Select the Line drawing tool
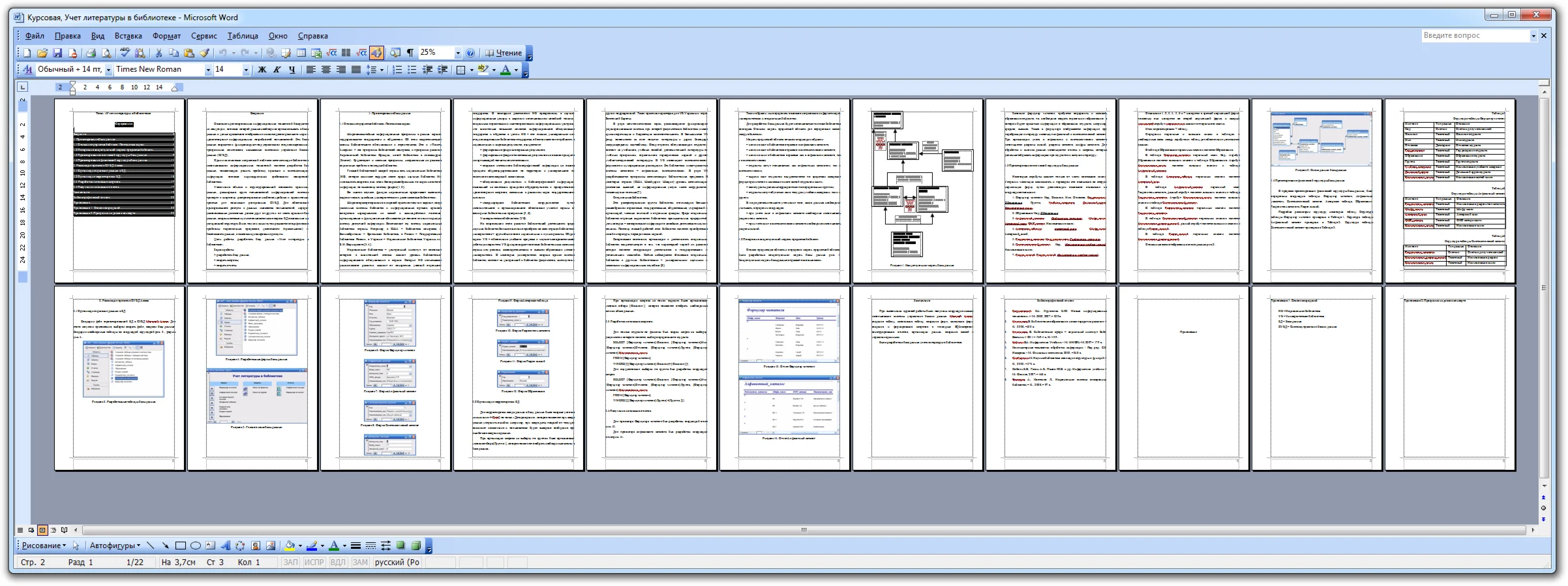Image resolution: width=1568 pixels, height=586 pixels. tap(151, 546)
